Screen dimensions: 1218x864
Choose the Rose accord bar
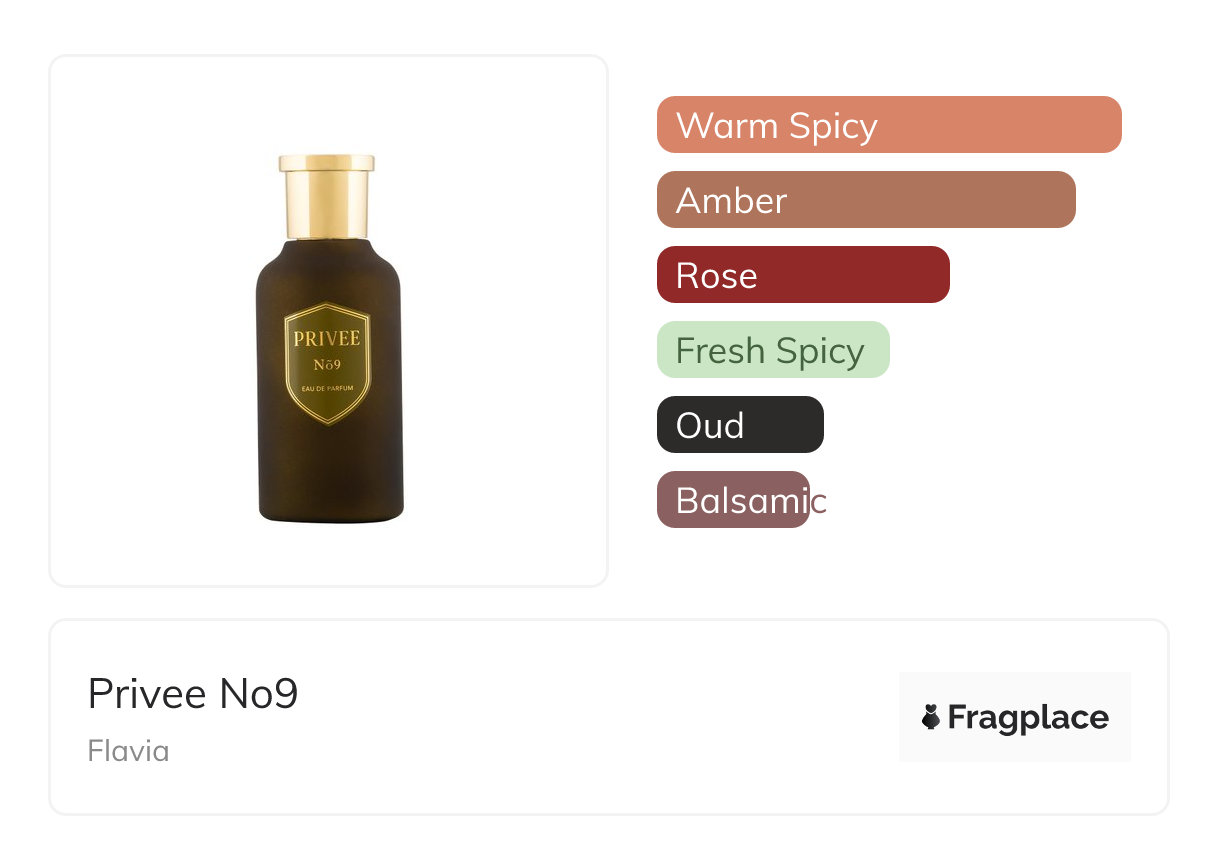[803, 275]
